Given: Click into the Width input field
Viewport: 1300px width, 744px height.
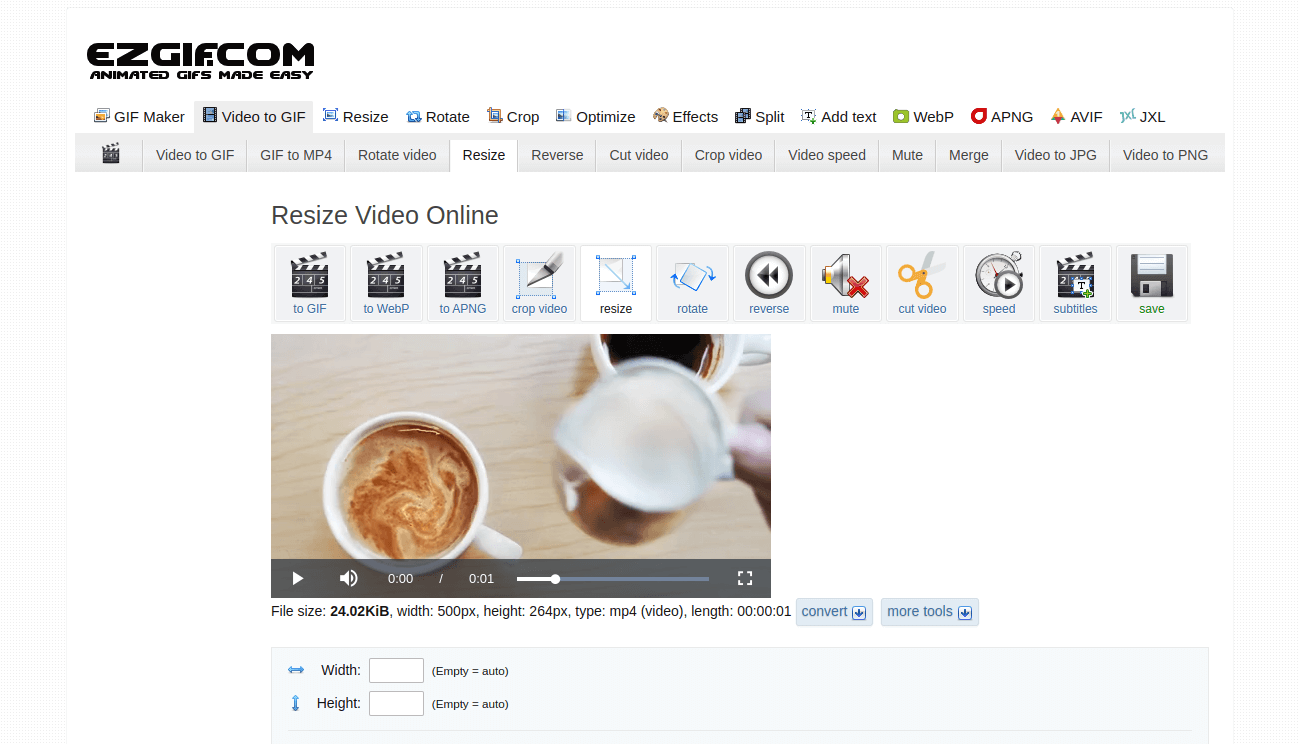Looking at the screenshot, I should 396,670.
